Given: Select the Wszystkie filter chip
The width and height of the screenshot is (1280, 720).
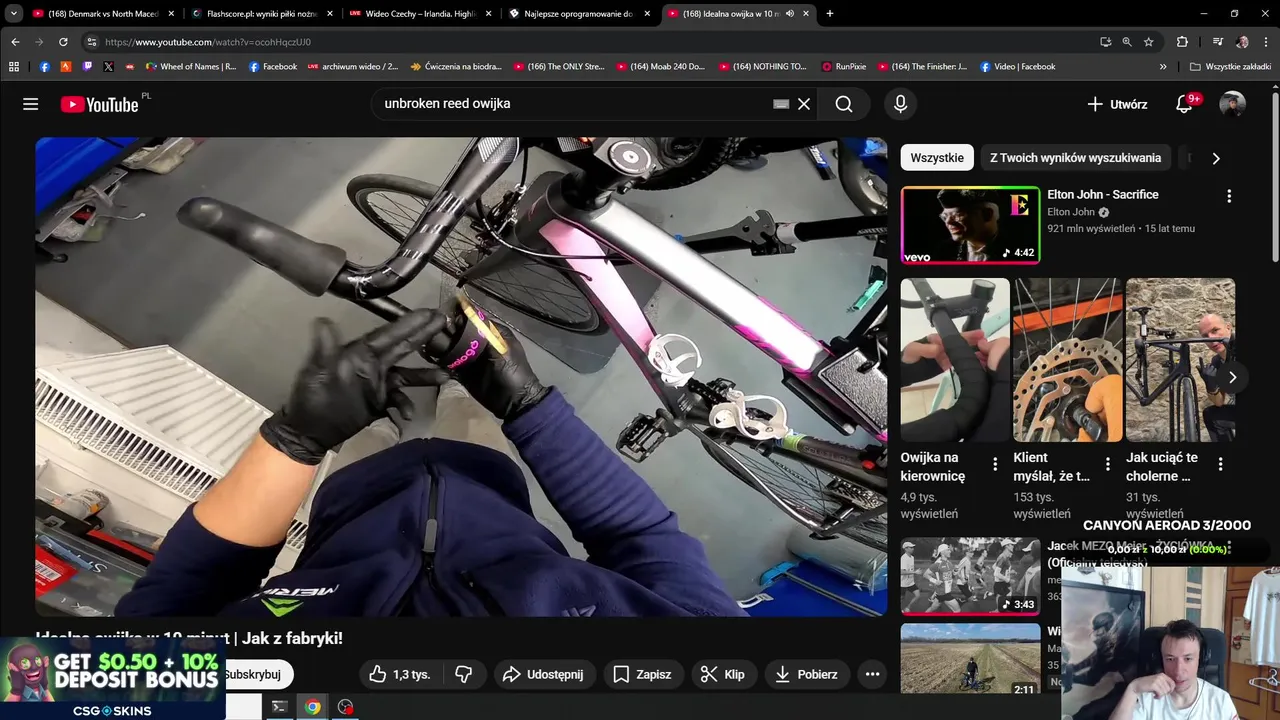Looking at the screenshot, I should point(937,158).
